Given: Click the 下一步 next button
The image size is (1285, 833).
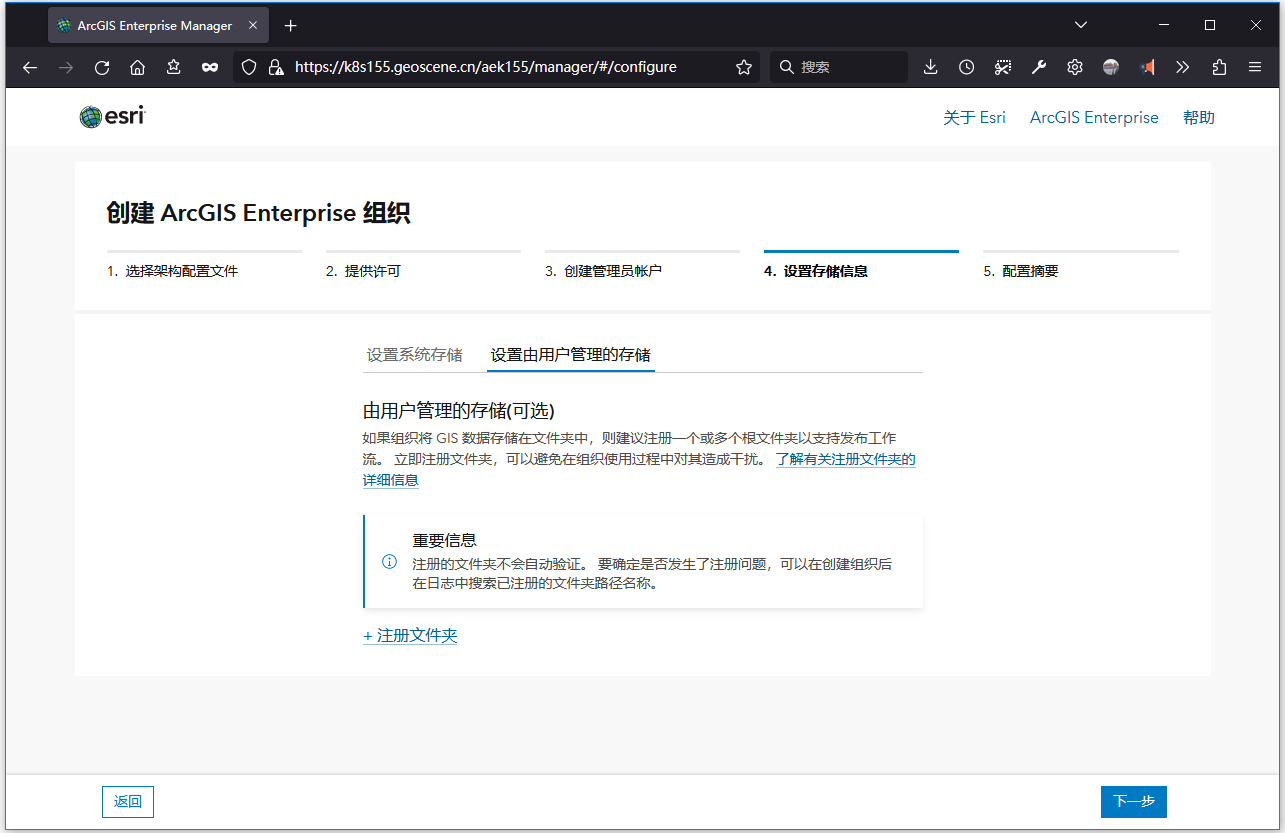Looking at the screenshot, I should [x=1134, y=802].
